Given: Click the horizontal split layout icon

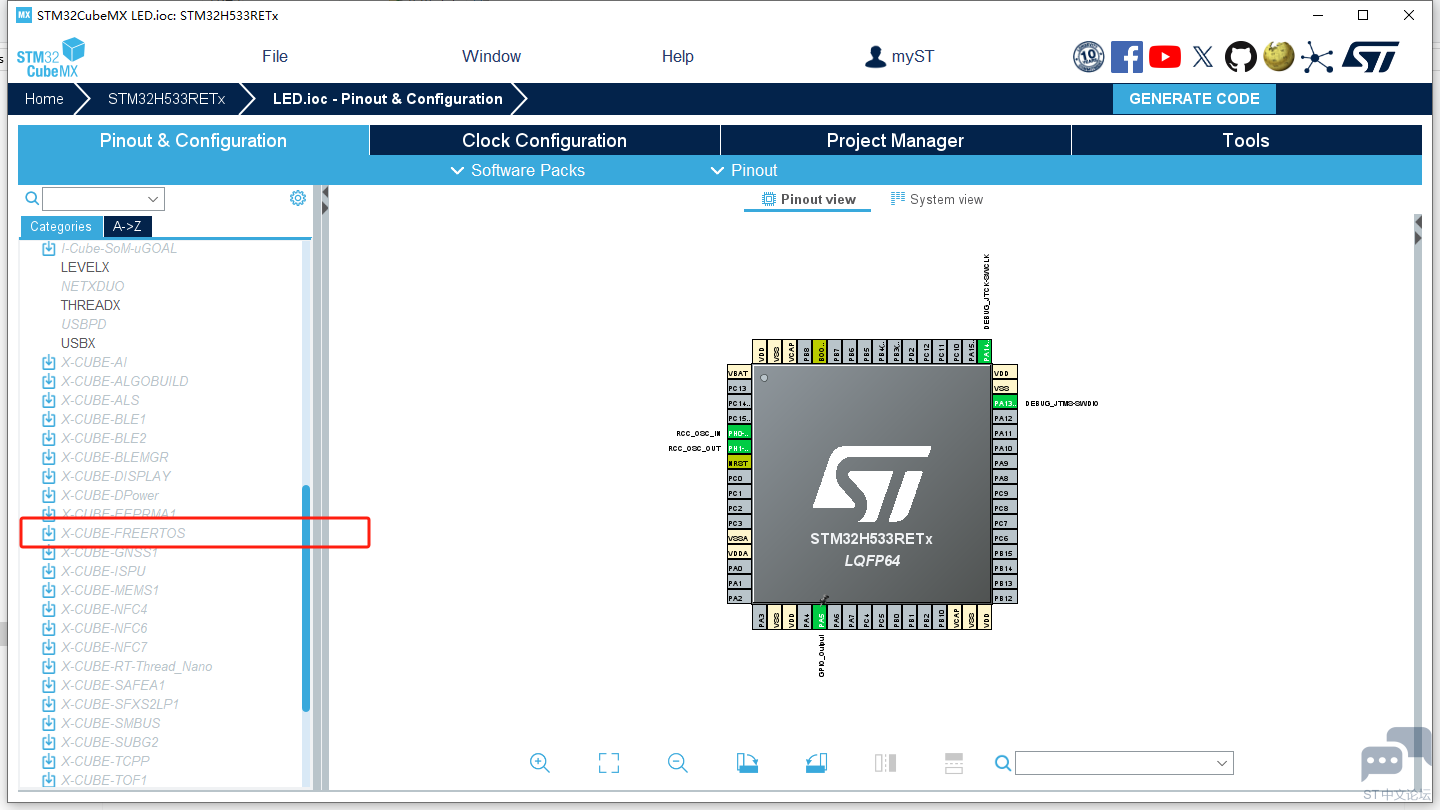Looking at the screenshot, I should click(x=954, y=763).
